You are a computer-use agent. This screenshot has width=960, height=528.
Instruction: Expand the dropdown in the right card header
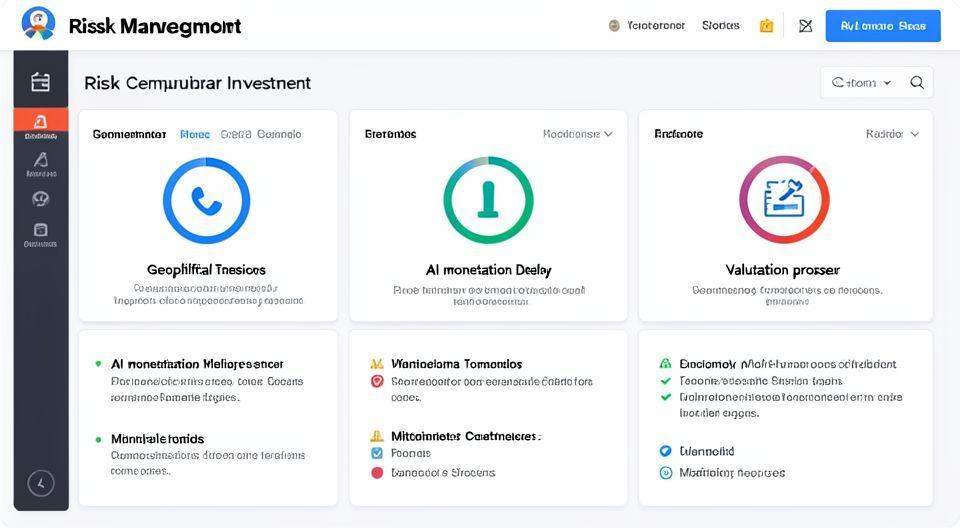coord(892,134)
